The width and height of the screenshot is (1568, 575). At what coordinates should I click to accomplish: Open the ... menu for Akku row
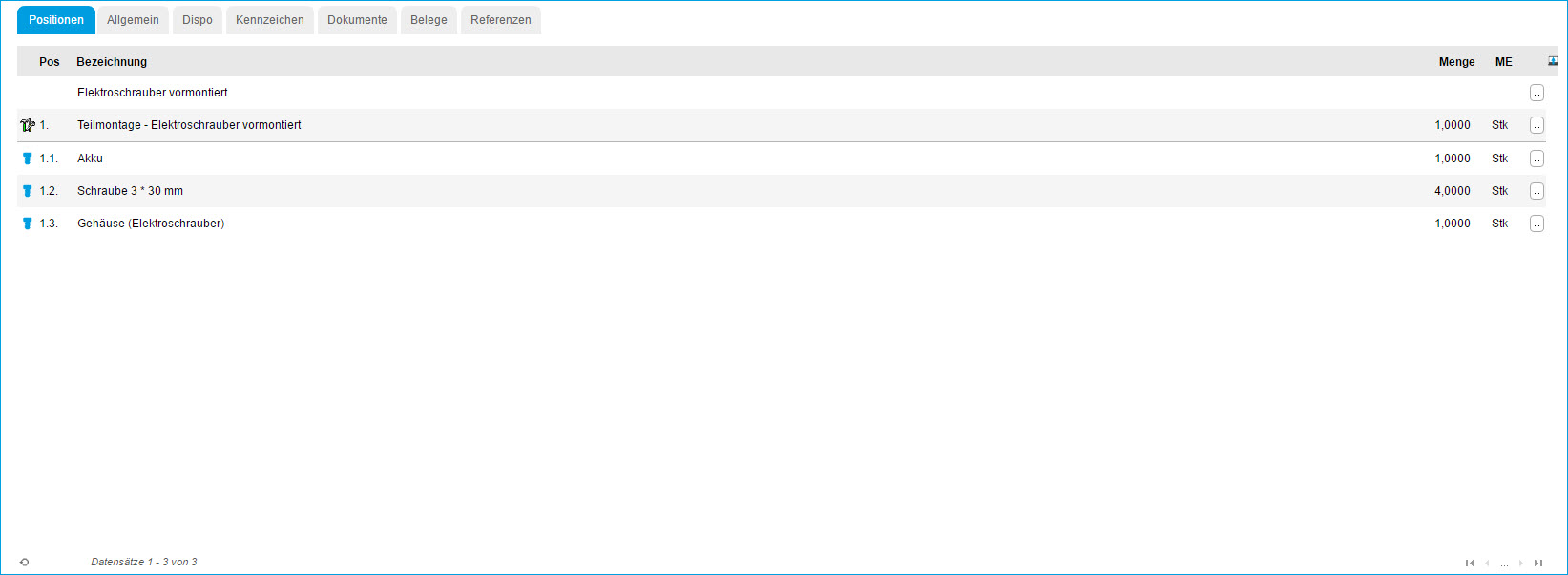coord(1537,159)
